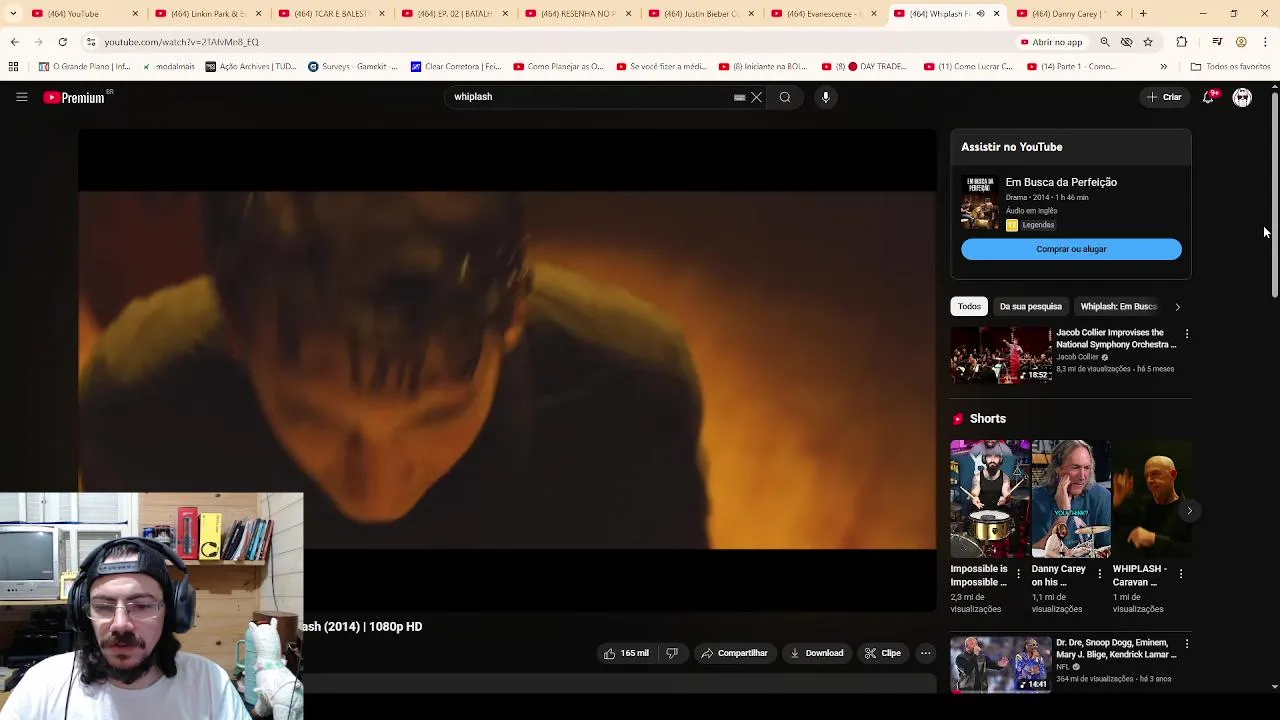
Task: Open more actions ellipsis under video
Action: pyautogui.click(x=925, y=653)
